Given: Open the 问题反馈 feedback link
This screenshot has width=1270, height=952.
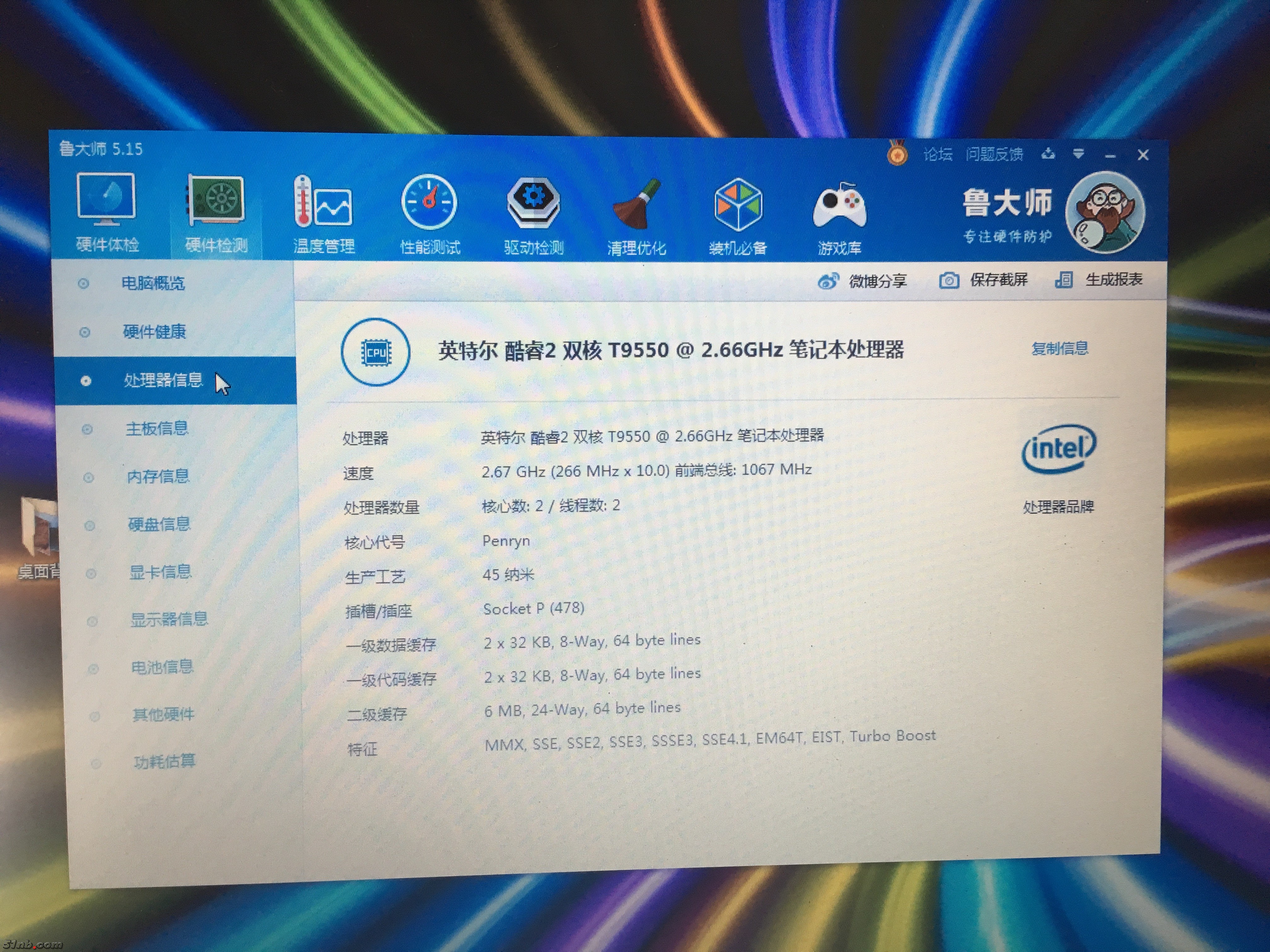Looking at the screenshot, I should [x=994, y=154].
